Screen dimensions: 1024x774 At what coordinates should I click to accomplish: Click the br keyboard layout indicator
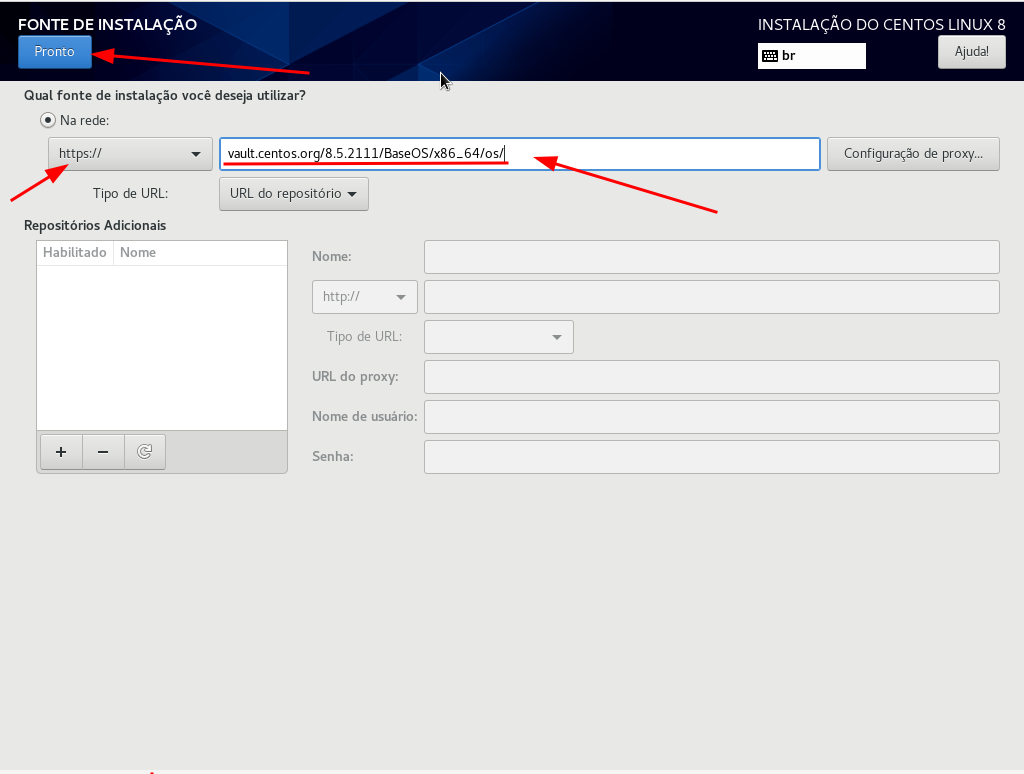[812, 56]
